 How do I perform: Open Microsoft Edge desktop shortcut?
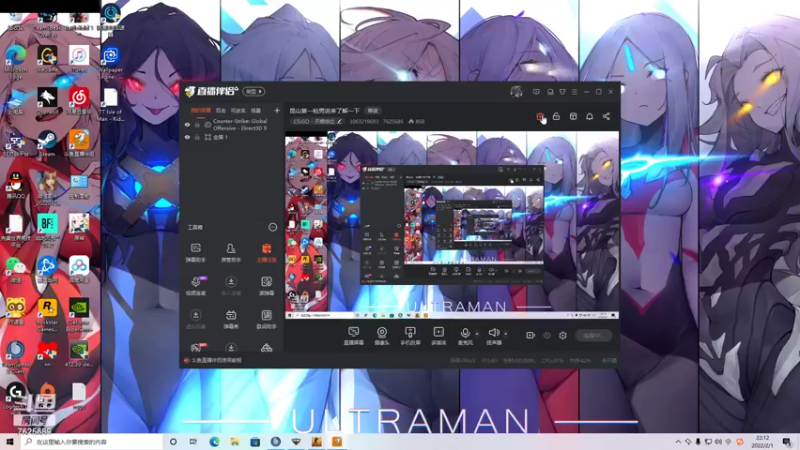(x=16, y=62)
